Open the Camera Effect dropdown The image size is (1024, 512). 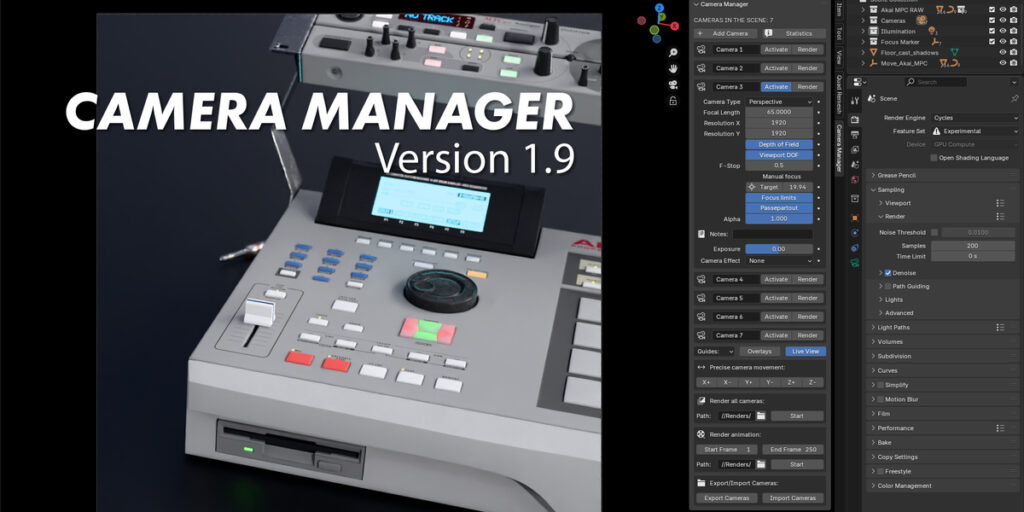(x=780, y=261)
